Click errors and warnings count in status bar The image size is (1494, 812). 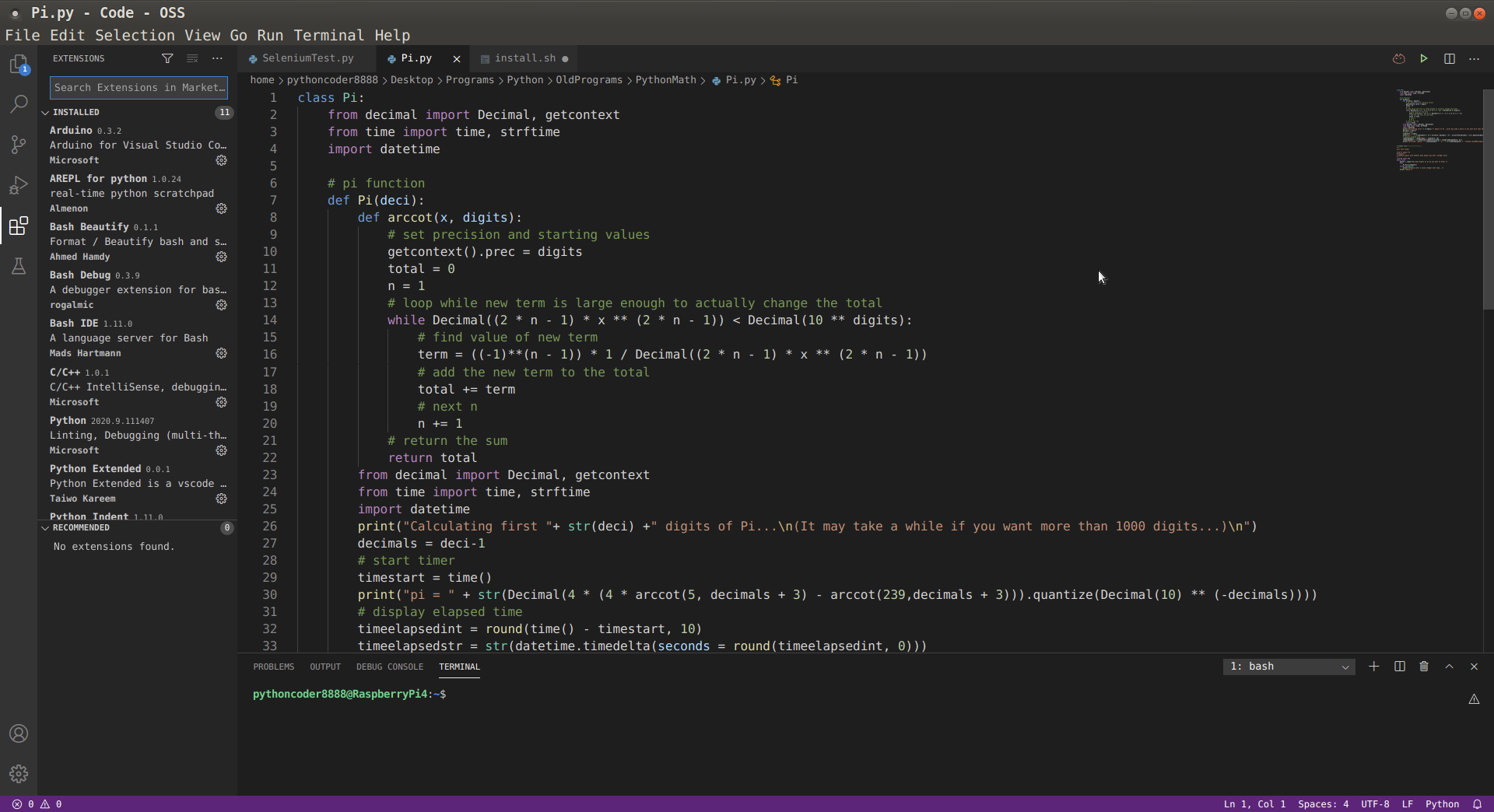pos(37,804)
